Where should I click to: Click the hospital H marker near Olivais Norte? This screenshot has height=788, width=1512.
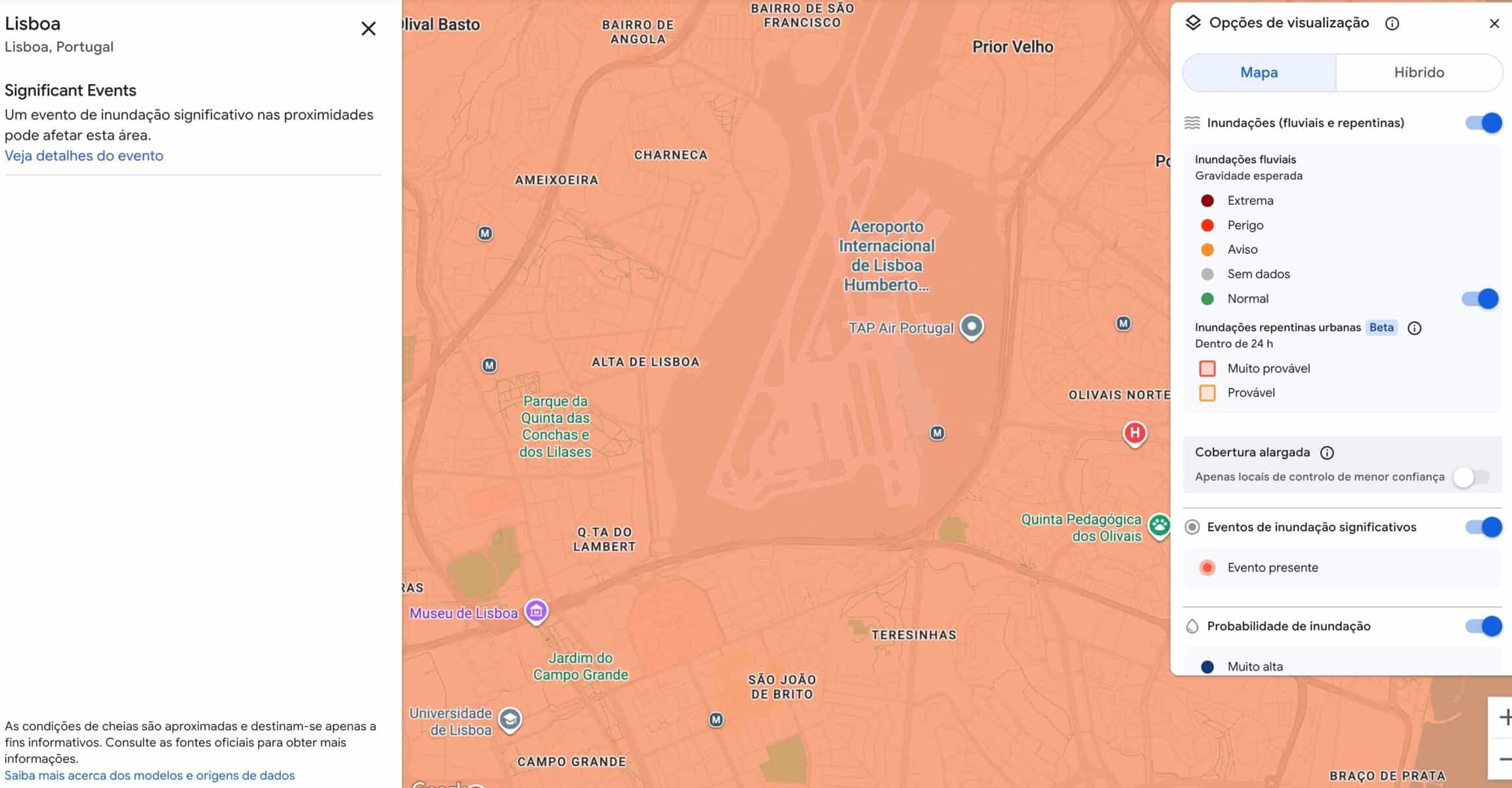coord(1134,433)
